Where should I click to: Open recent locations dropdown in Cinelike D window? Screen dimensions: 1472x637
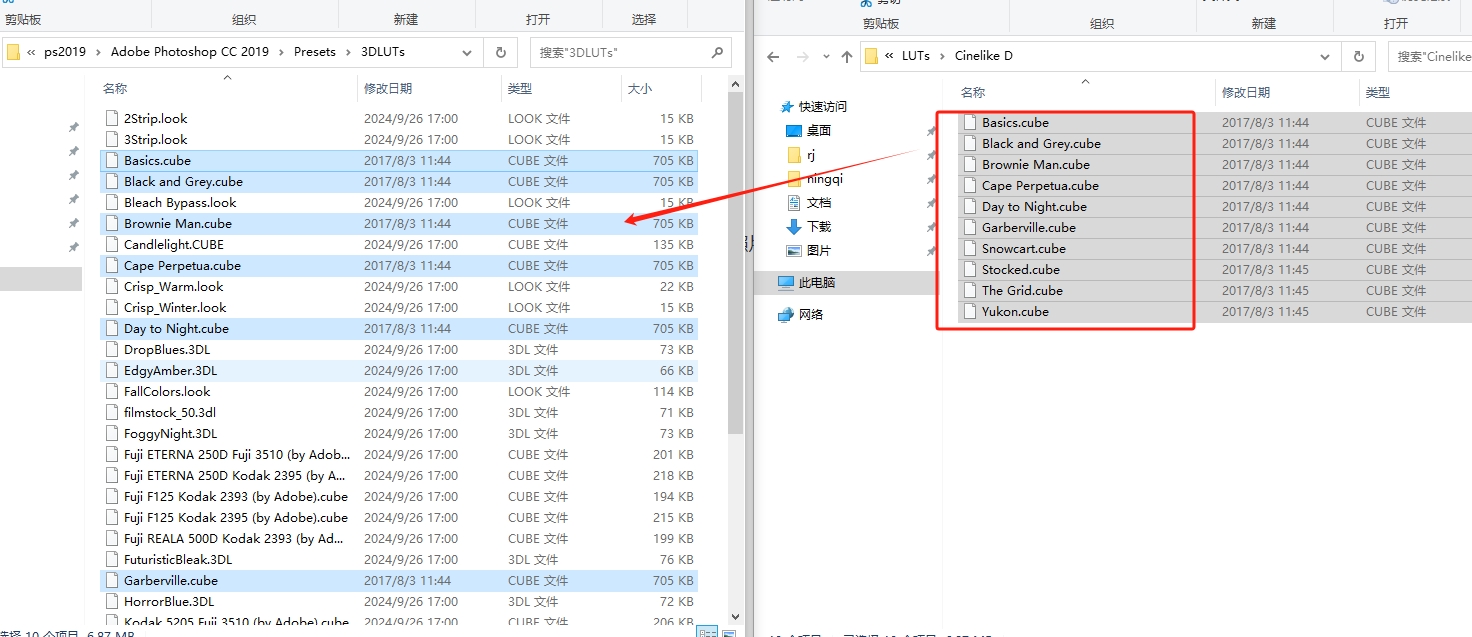click(826, 56)
